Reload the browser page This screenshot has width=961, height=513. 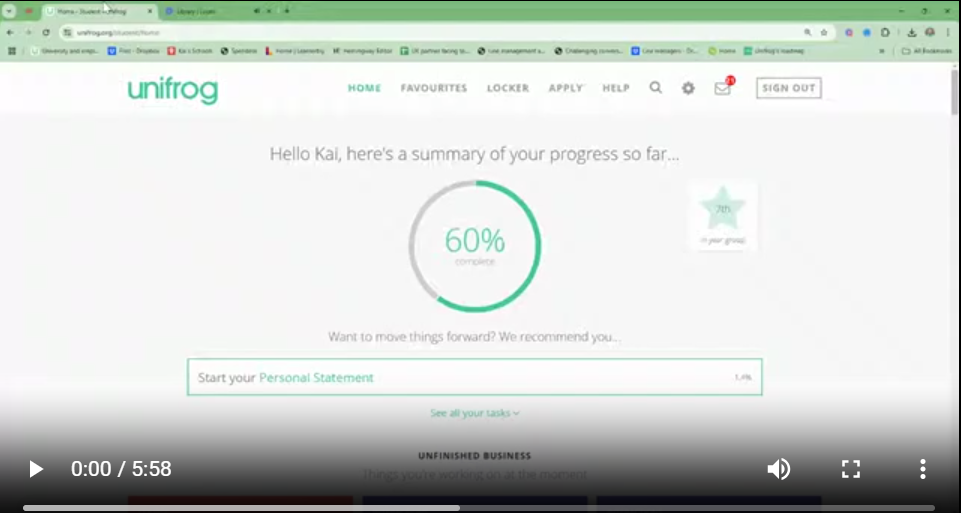[x=46, y=32]
